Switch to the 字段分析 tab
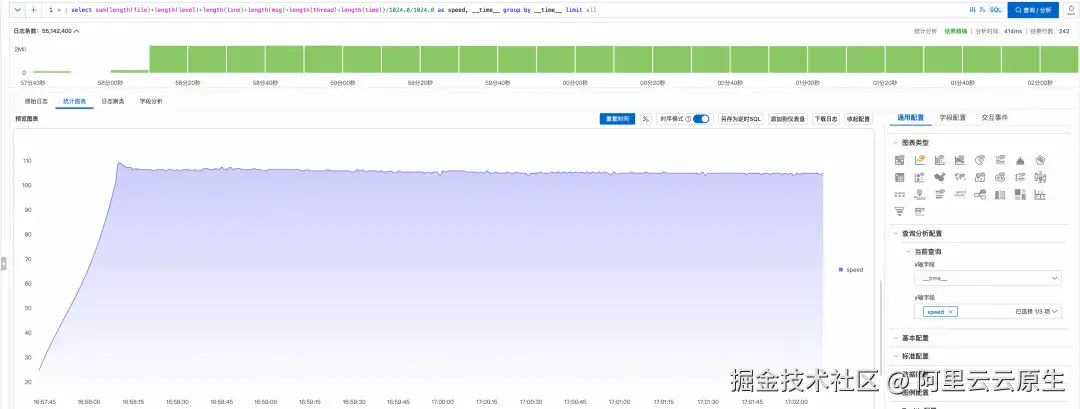This screenshot has height=409, width=1080. (151, 101)
